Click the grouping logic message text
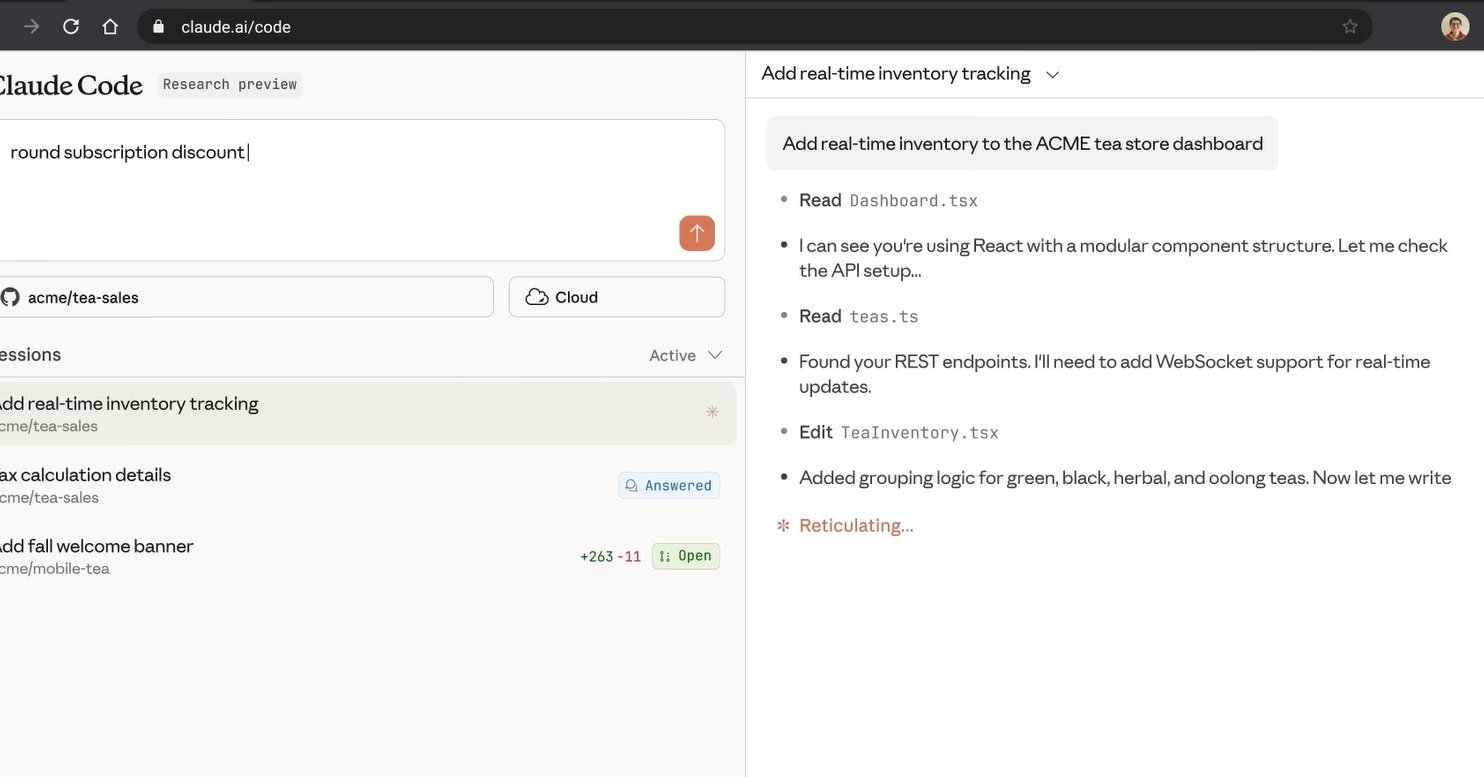 click(1125, 477)
